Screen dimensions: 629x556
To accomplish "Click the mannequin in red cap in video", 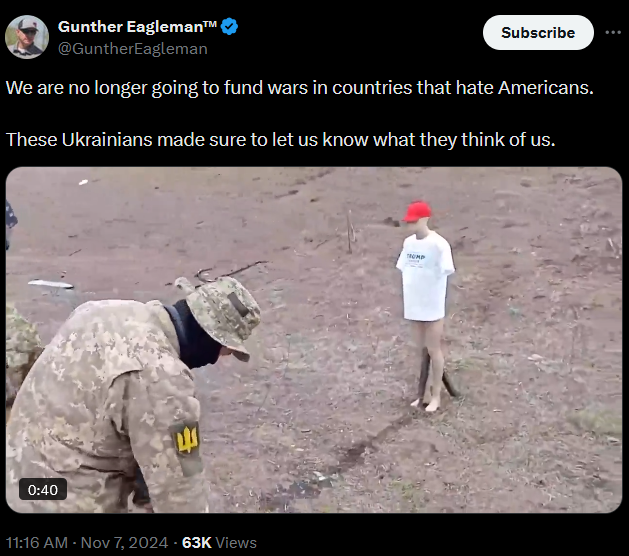I will click(x=426, y=306).
